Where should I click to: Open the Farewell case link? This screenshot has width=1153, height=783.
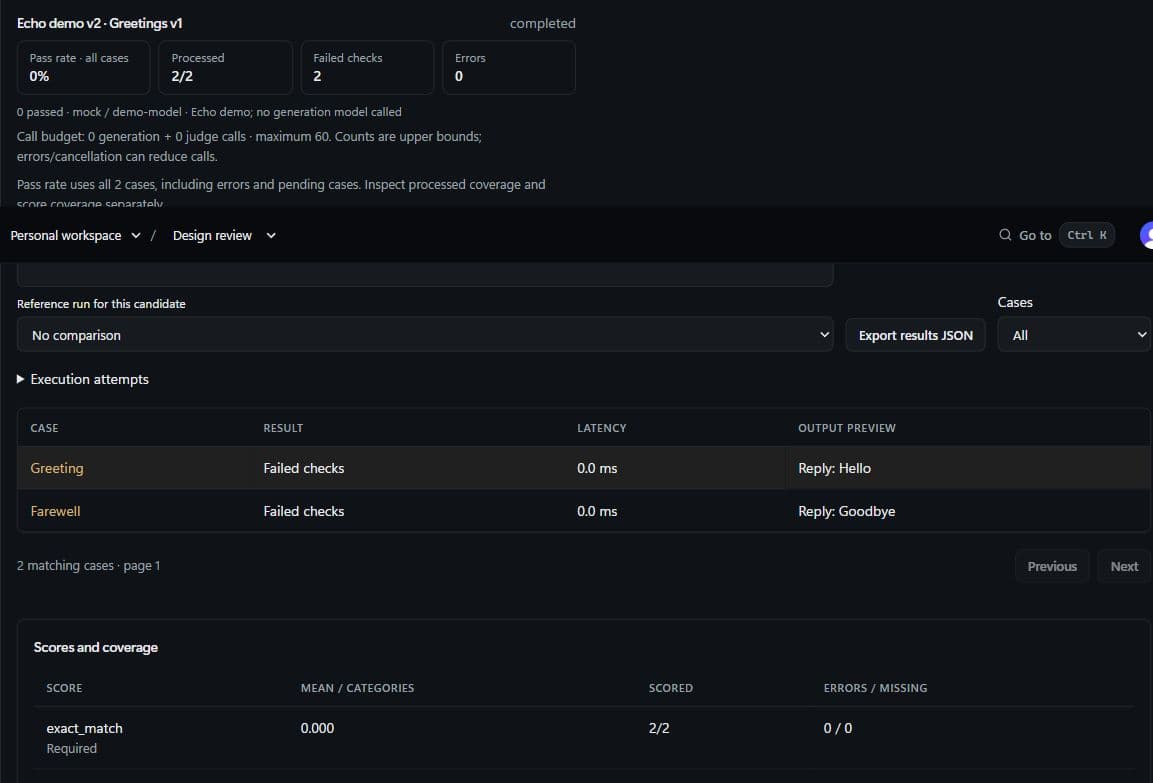pos(55,511)
